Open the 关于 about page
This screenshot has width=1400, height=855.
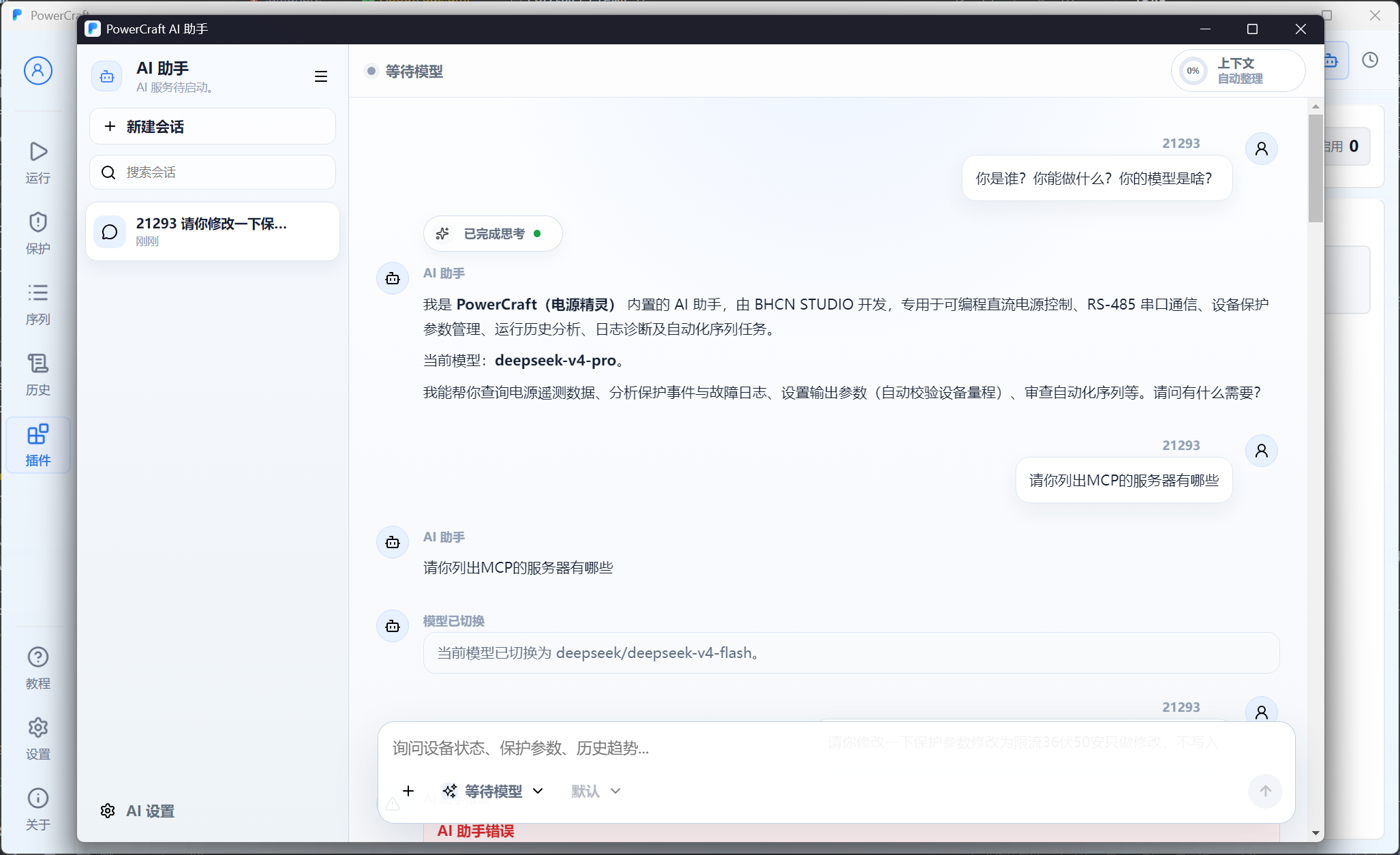click(38, 809)
